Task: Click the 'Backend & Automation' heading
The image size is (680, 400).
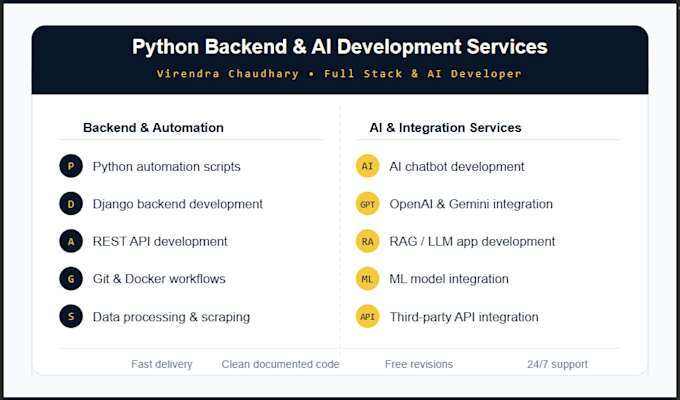Action: pos(154,128)
